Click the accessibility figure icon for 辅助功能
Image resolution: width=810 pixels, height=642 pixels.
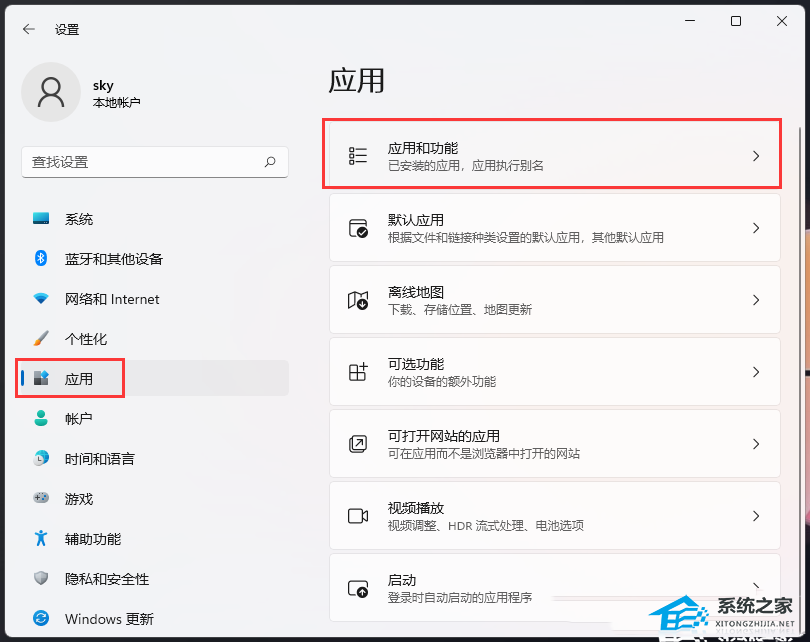click(41, 538)
